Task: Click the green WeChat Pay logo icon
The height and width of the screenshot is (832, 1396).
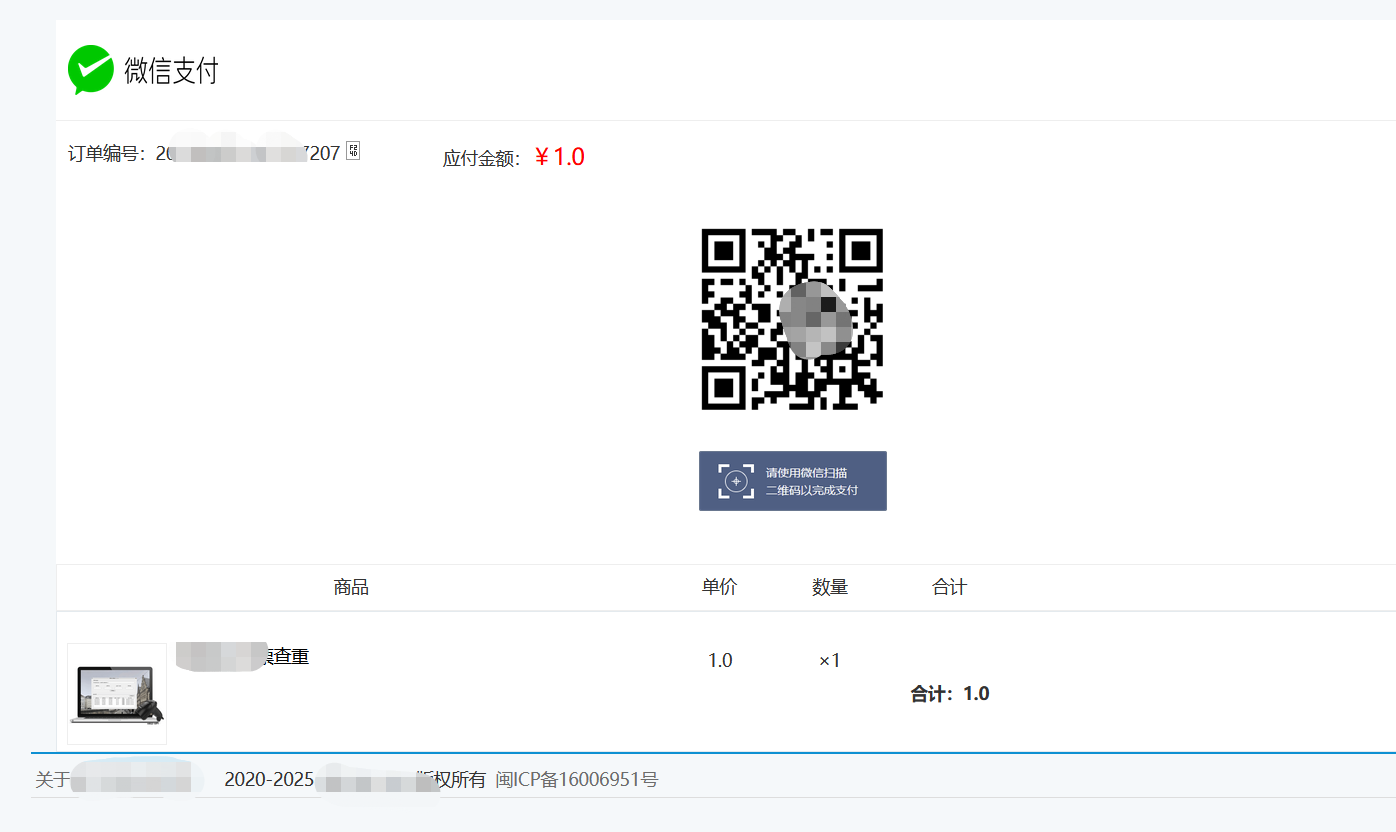Action: [90, 70]
